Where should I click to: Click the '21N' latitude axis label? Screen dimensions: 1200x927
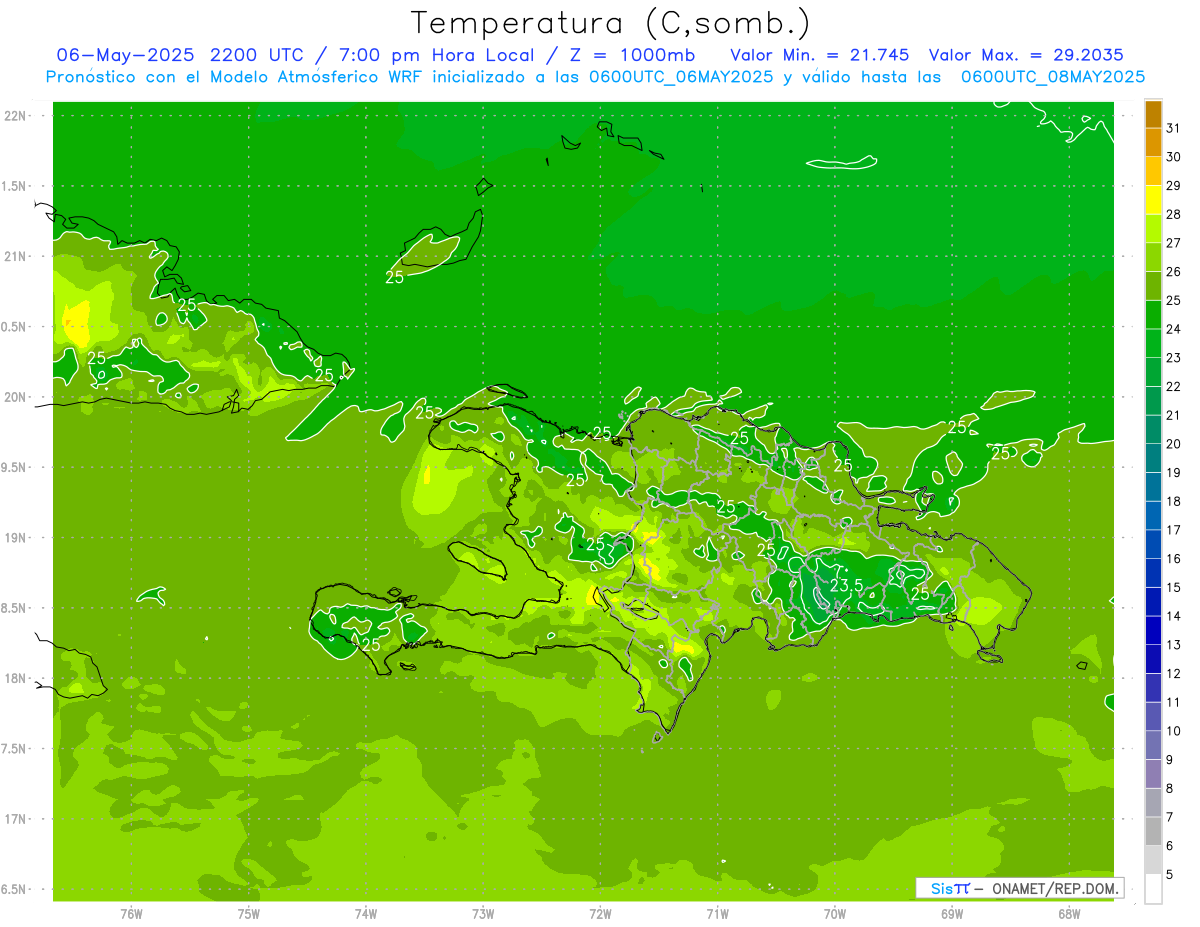click(x=15, y=257)
